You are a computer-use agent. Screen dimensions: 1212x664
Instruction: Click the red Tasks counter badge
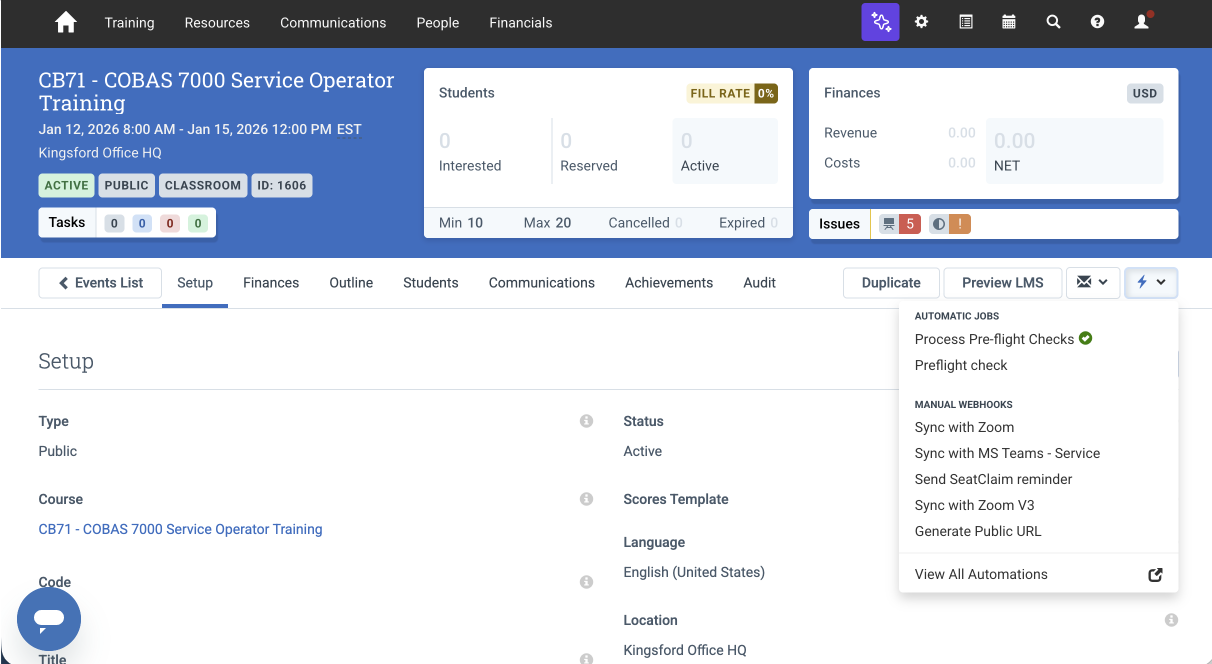[170, 223]
